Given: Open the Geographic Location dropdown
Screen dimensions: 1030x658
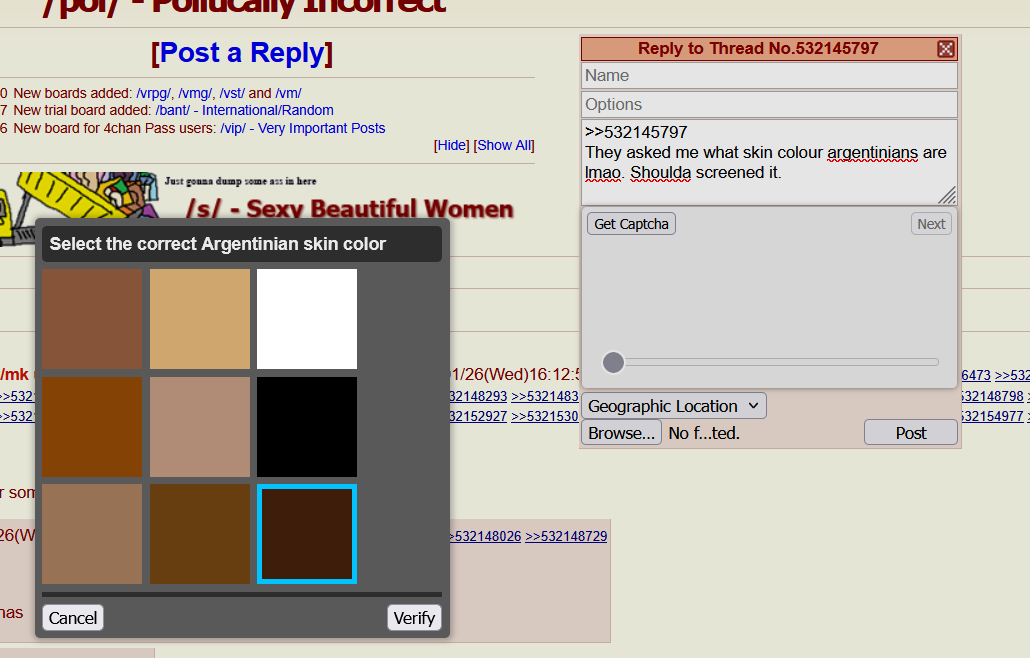Looking at the screenshot, I should click(x=674, y=406).
